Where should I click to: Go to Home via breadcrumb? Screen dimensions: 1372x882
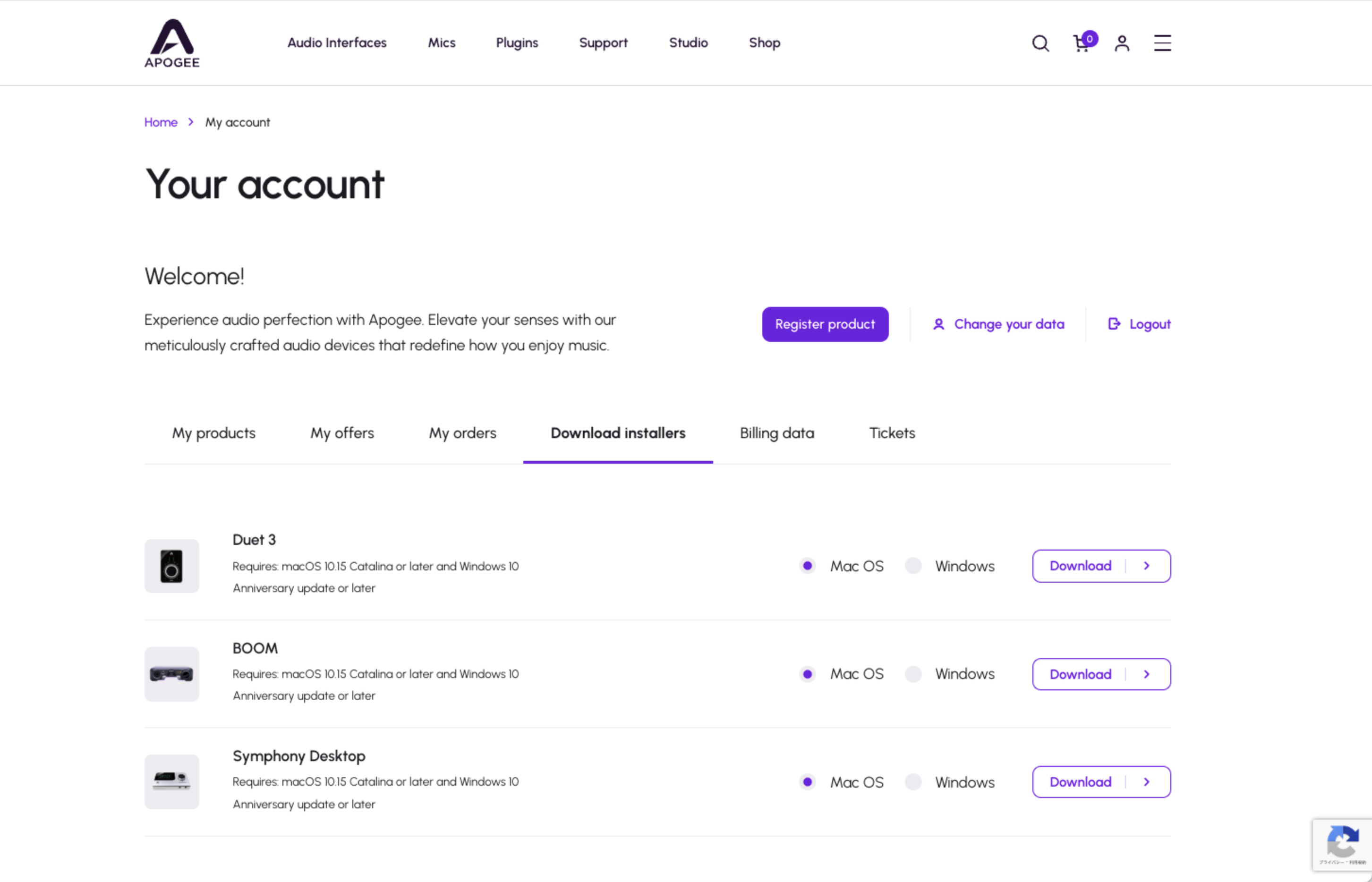point(161,122)
